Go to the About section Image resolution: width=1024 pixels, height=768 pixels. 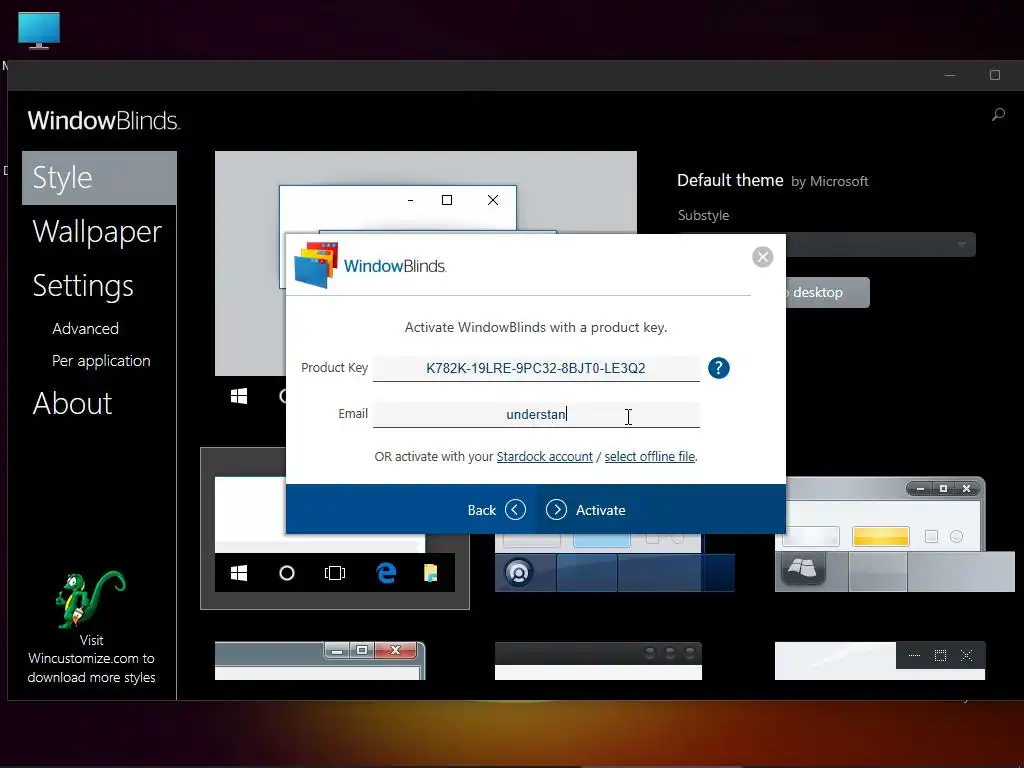[72, 403]
